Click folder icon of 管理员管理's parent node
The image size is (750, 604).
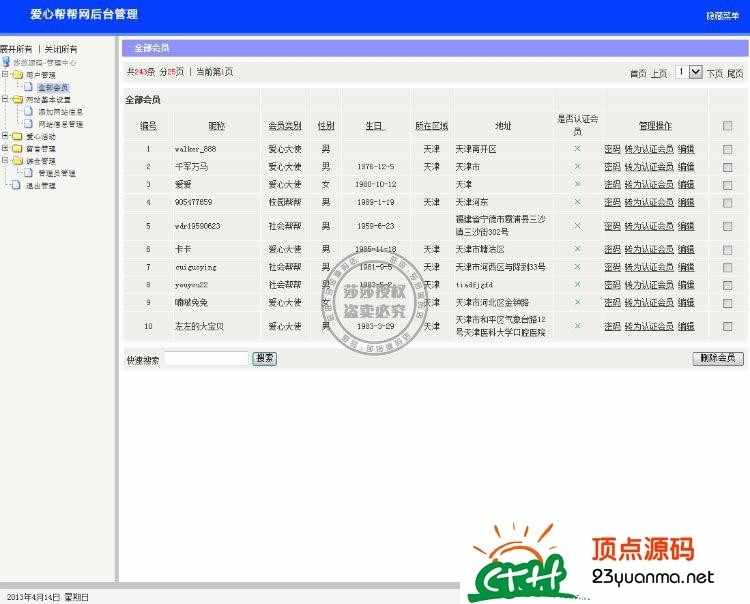tap(18, 161)
